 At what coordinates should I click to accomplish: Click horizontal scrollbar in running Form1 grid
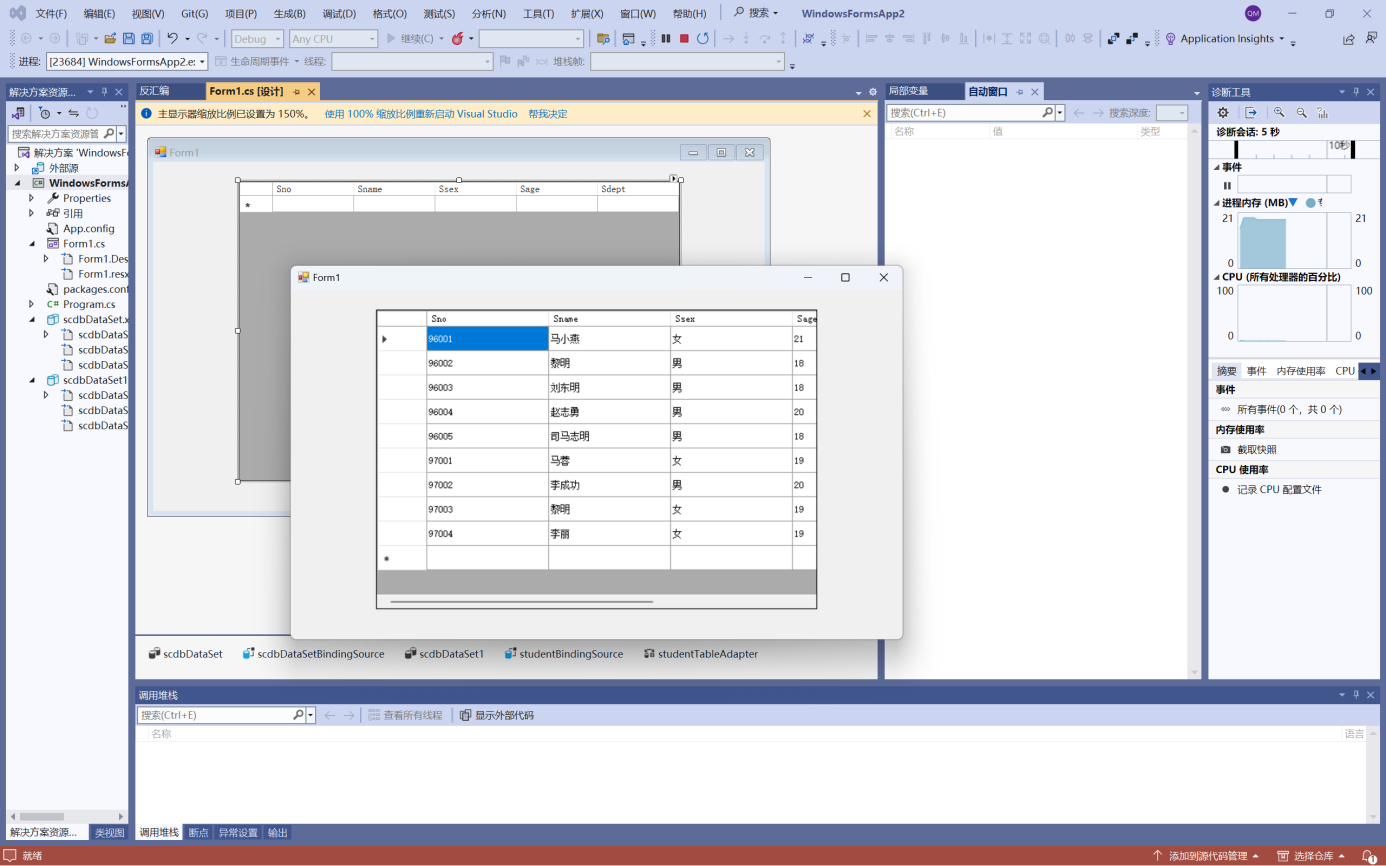click(x=520, y=602)
